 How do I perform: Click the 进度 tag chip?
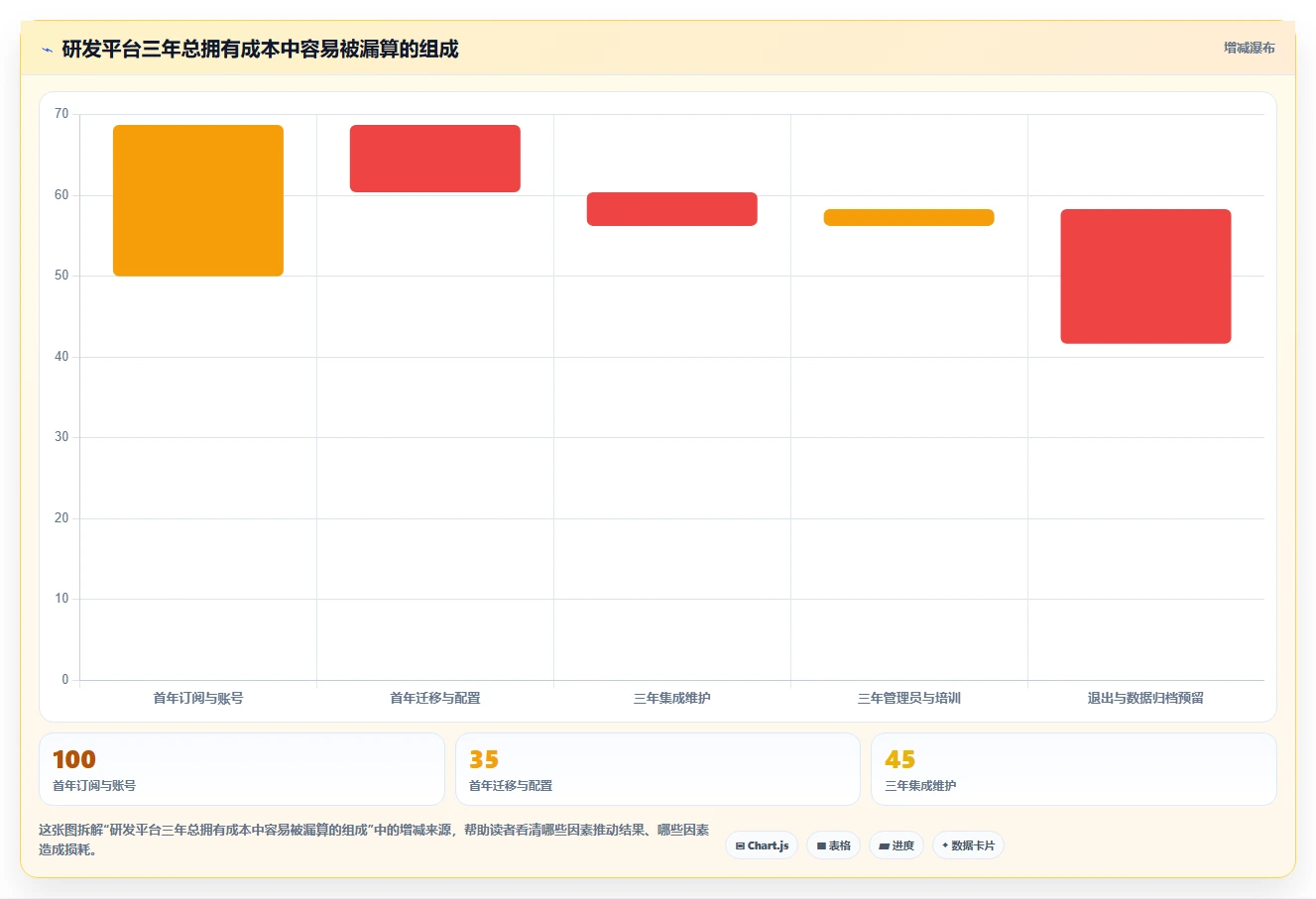(897, 845)
